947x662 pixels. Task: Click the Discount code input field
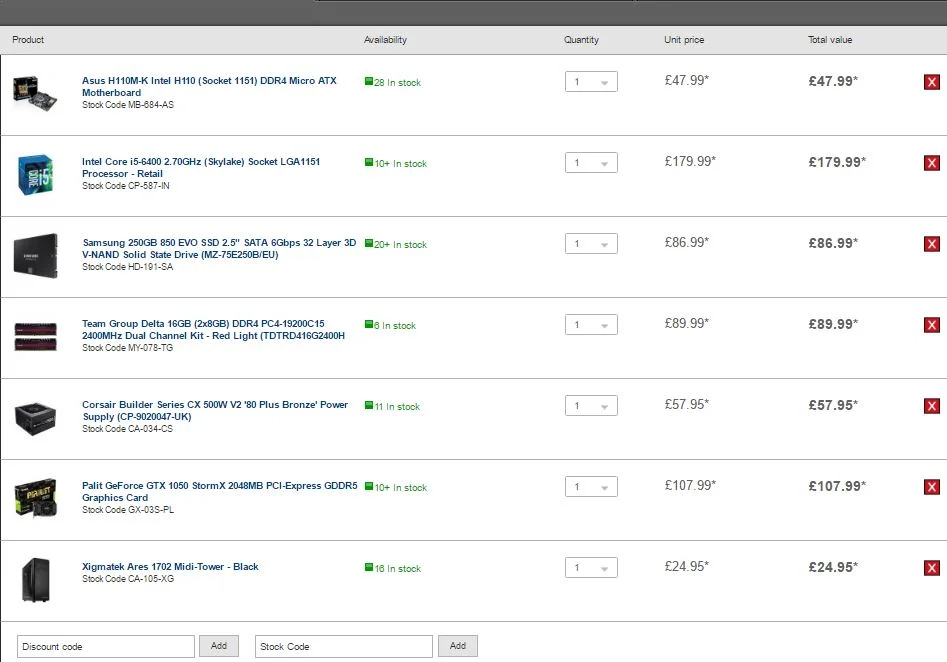[x=106, y=646]
